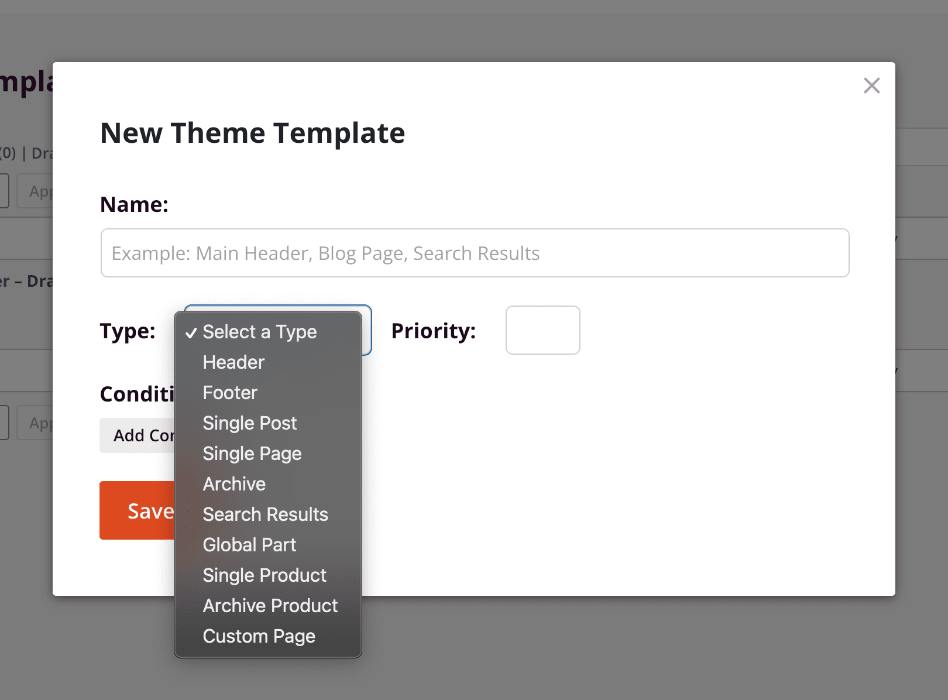Choose Header from the Type list
The width and height of the screenshot is (948, 700).
point(234,362)
